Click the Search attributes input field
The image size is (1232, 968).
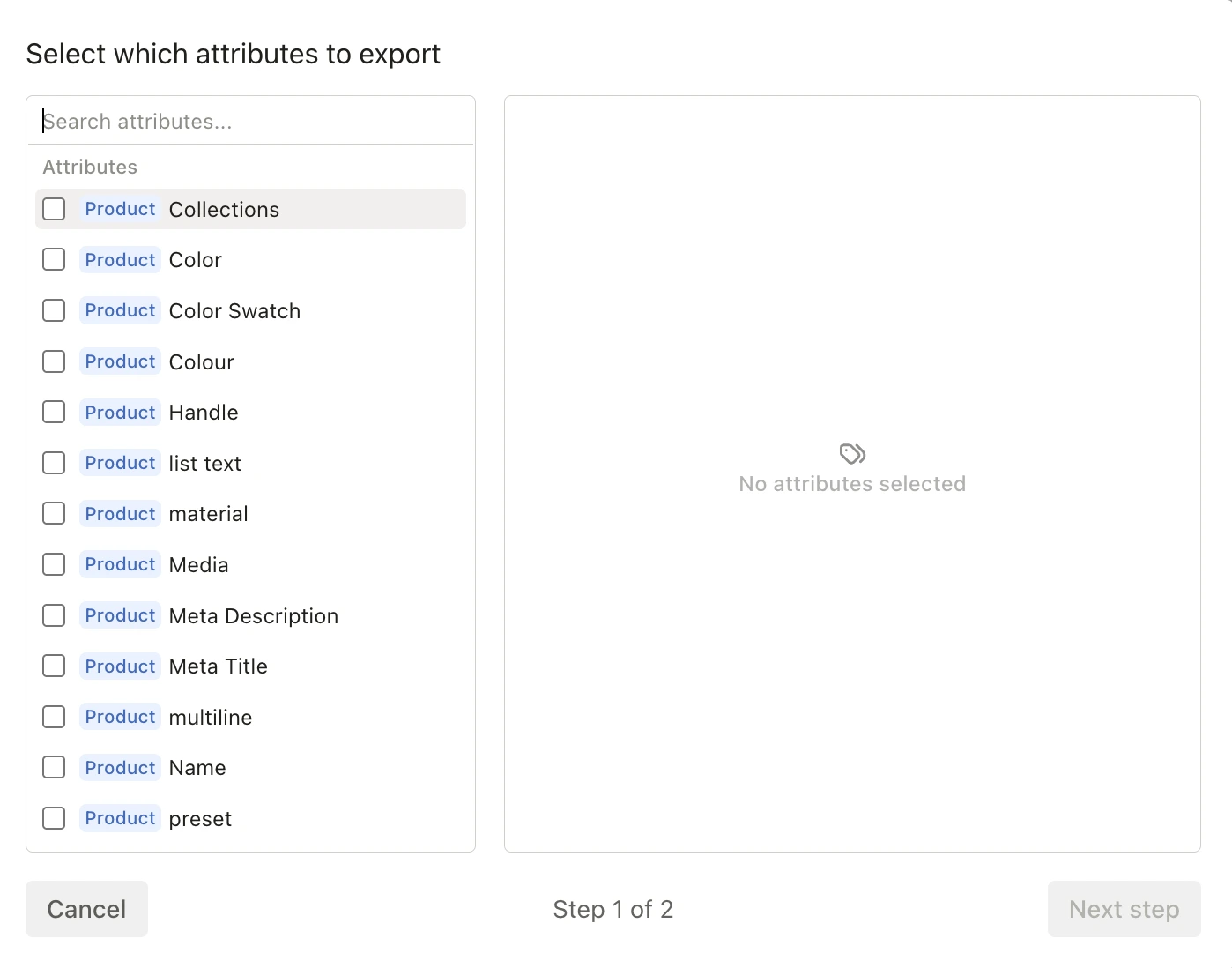[250, 121]
